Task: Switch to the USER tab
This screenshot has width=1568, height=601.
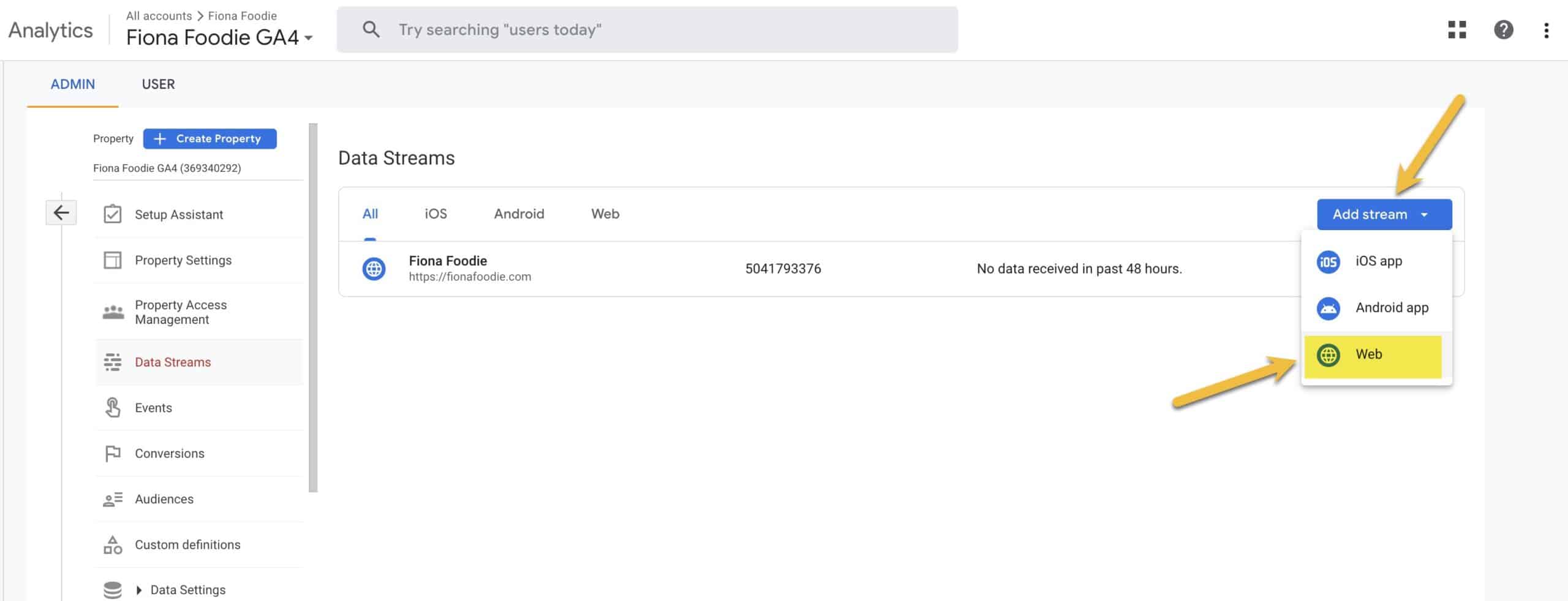Action: (x=158, y=84)
